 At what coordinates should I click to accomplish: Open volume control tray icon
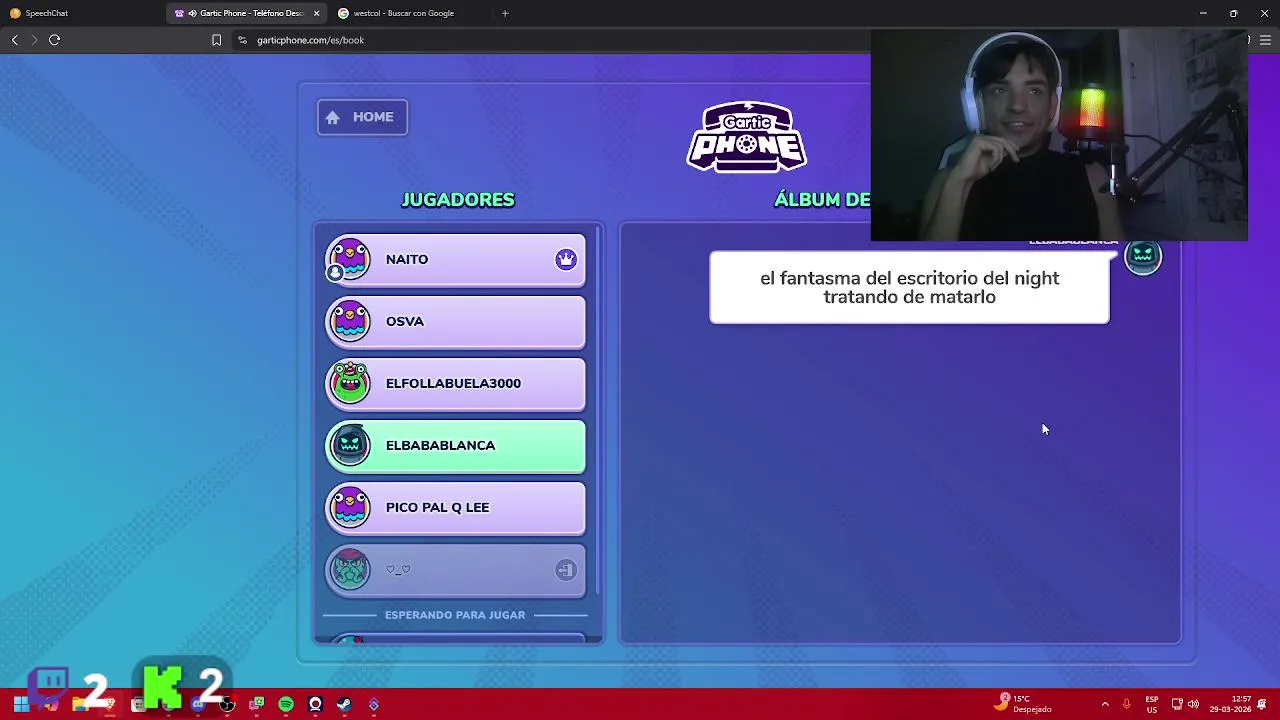pos(1193,704)
